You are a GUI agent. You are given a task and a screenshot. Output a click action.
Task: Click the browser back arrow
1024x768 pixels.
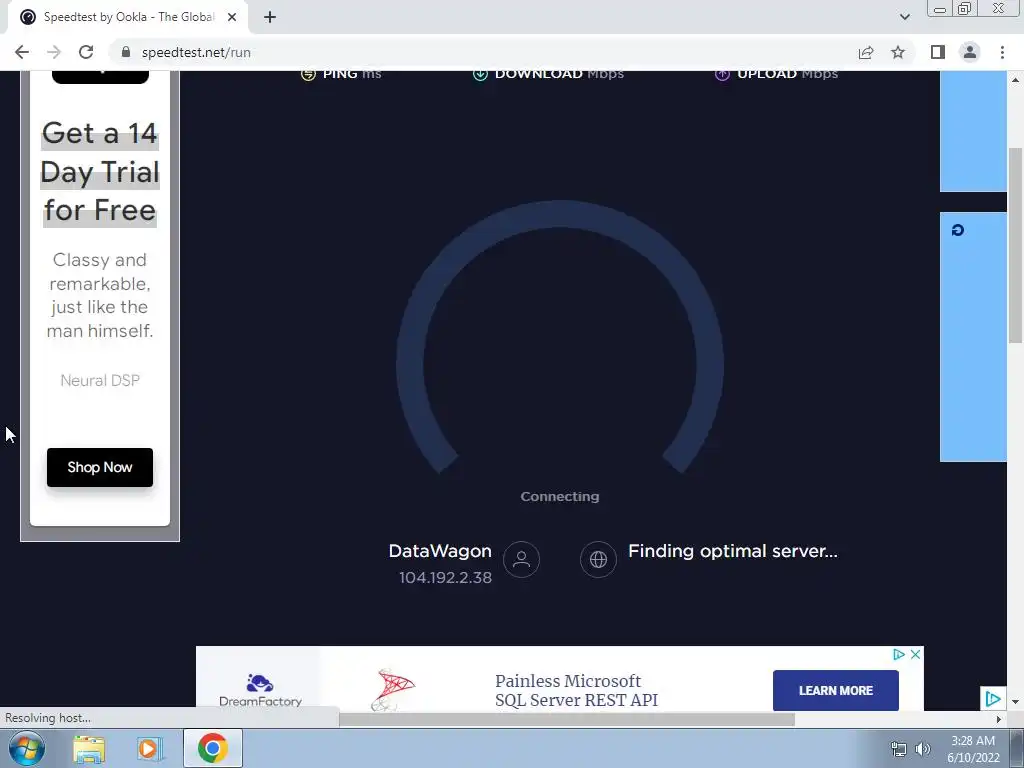(22, 52)
